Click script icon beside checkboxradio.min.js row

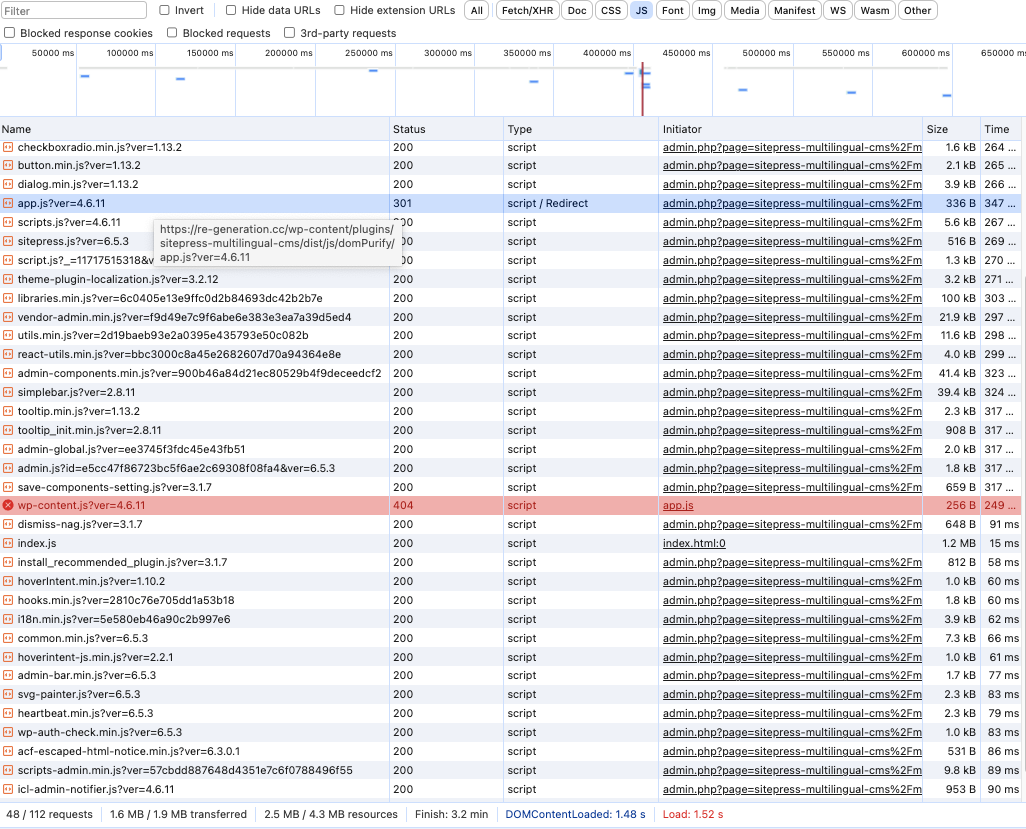8,147
